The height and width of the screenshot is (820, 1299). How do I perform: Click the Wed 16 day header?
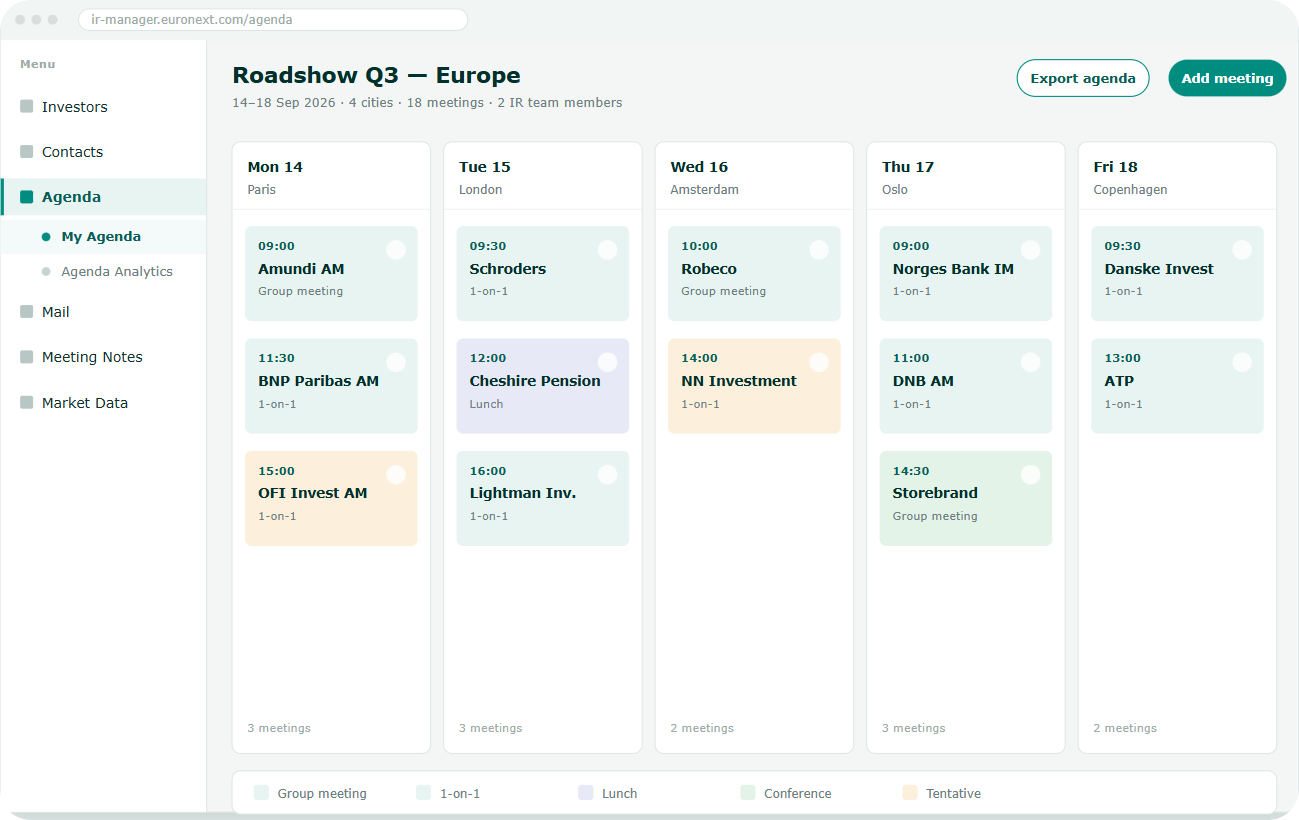point(699,167)
